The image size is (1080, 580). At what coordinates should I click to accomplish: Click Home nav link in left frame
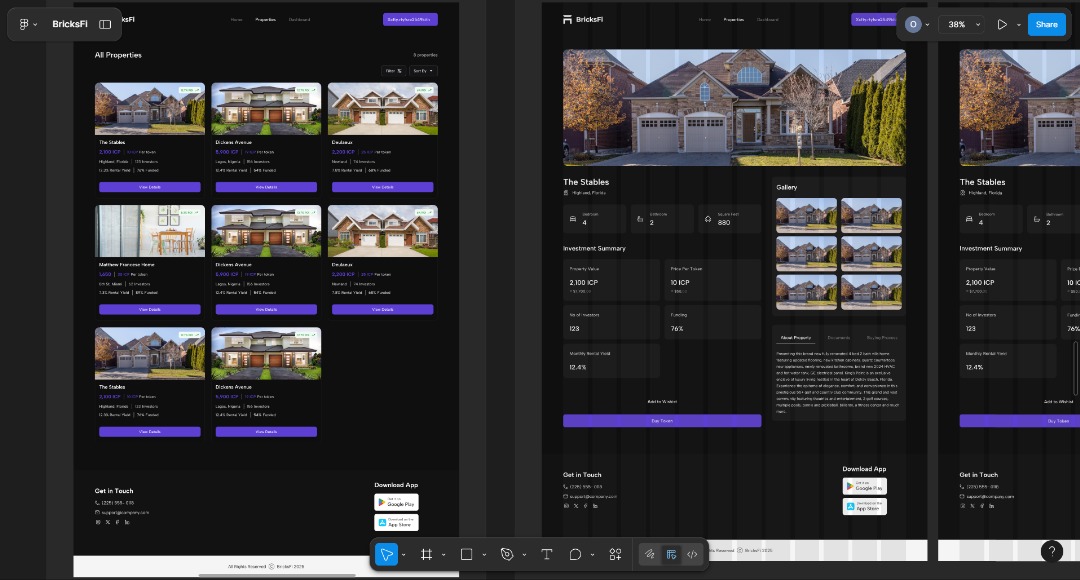click(236, 19)
